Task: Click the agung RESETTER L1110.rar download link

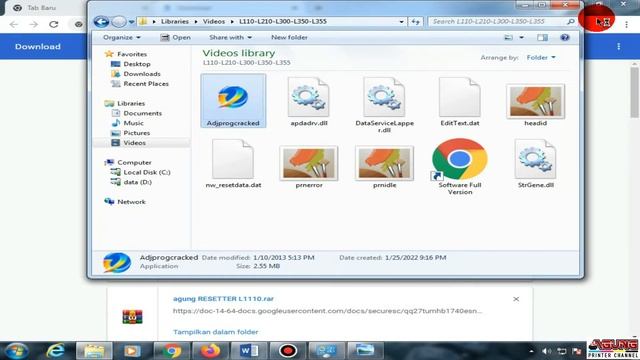Action: point(223,299)
